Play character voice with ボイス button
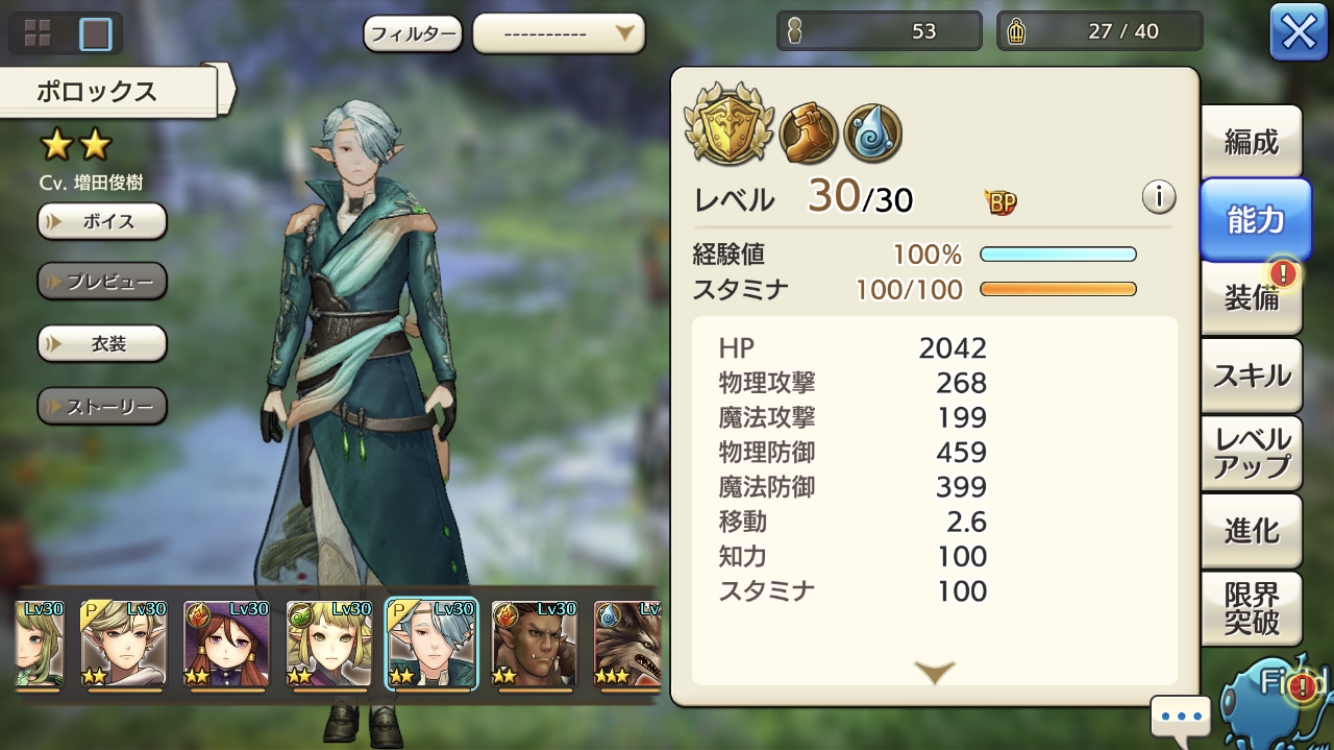 pos(102,222)
